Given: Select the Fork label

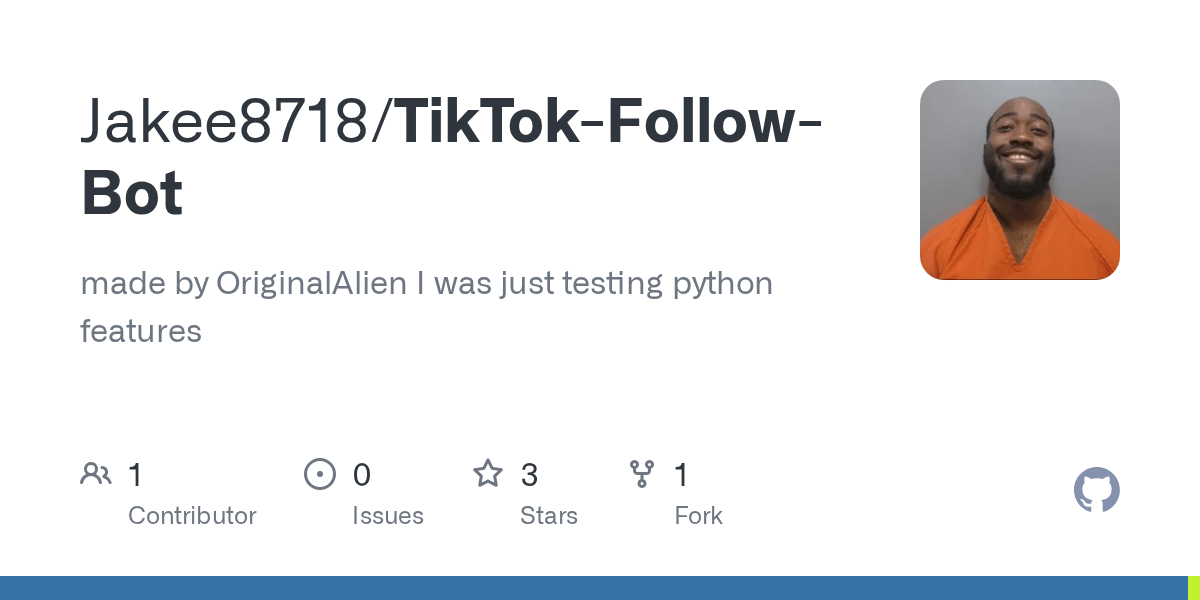Looking at the screenshot, I should [698, 516].
